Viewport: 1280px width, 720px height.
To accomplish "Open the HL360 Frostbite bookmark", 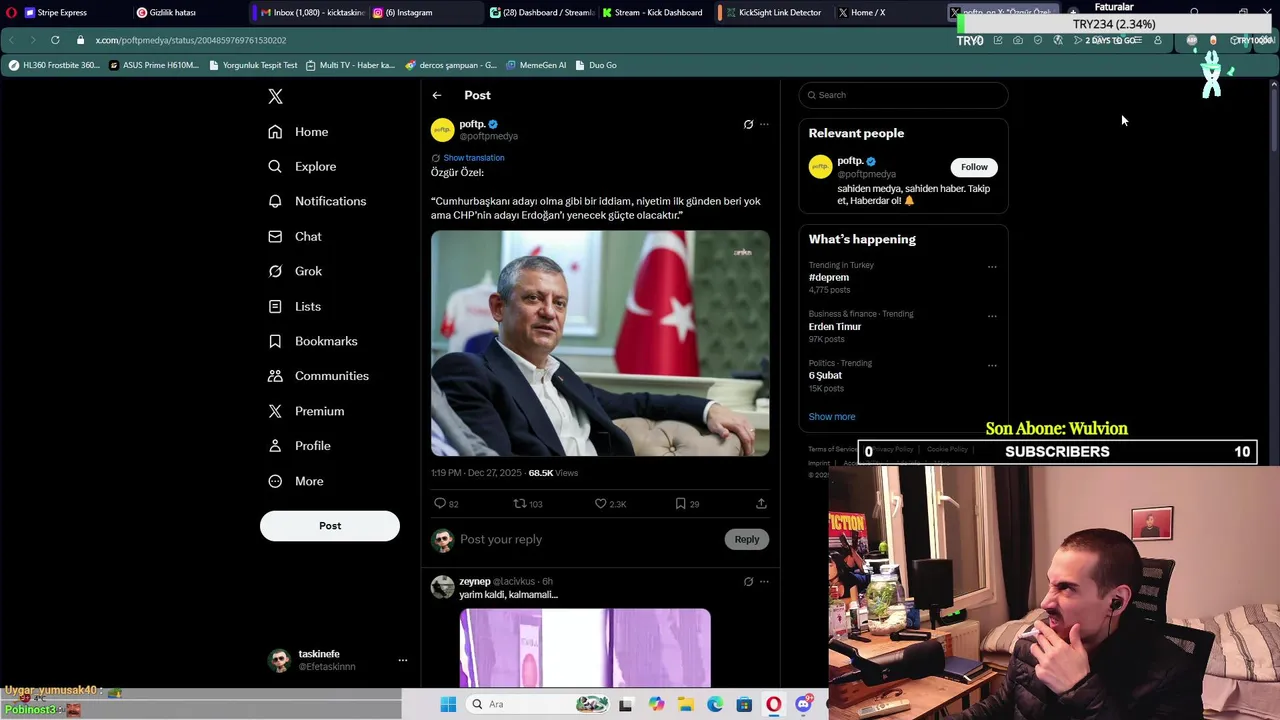I will point(54,65).
